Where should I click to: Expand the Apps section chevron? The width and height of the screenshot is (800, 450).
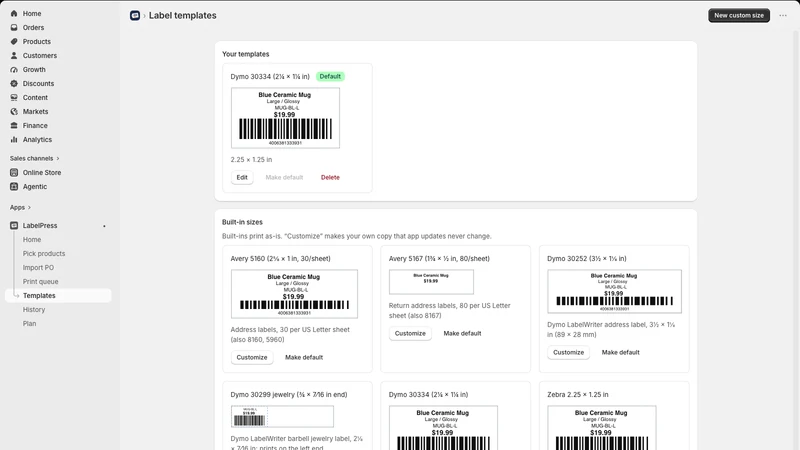click(x=29, y=208)
